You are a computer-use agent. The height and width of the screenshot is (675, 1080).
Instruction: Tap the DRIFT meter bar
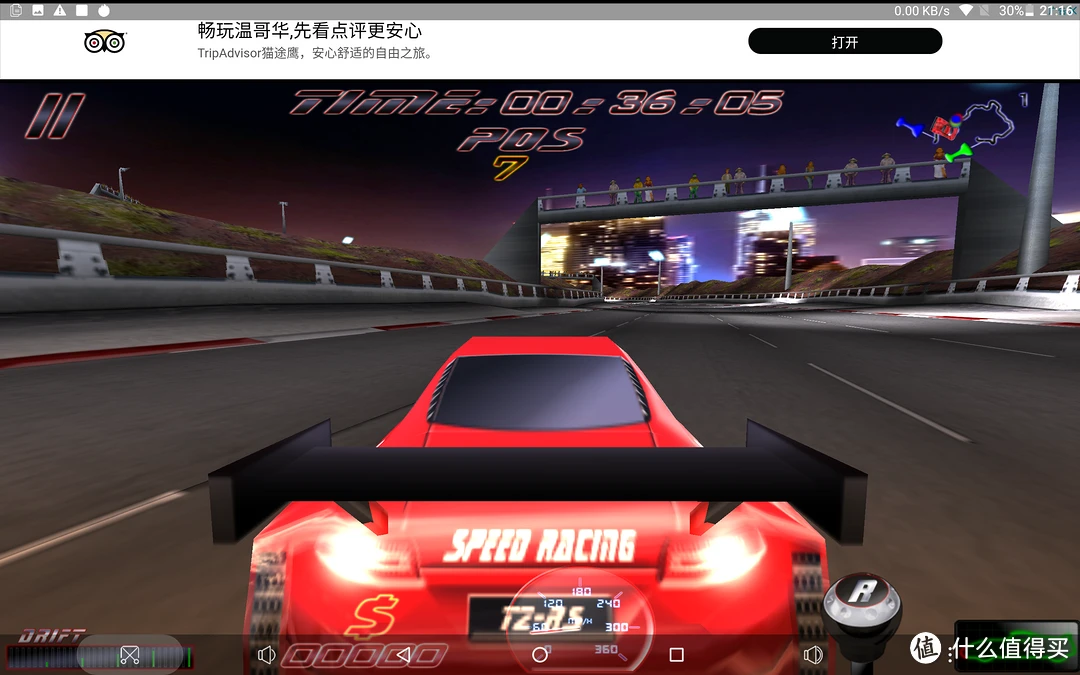coord(100,656)
